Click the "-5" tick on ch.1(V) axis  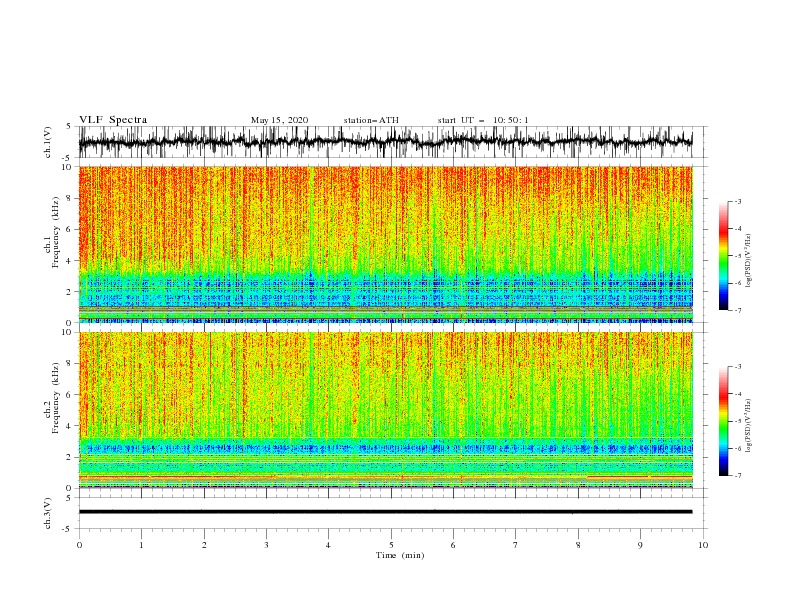pyautogui.click(x=68, y=158)
